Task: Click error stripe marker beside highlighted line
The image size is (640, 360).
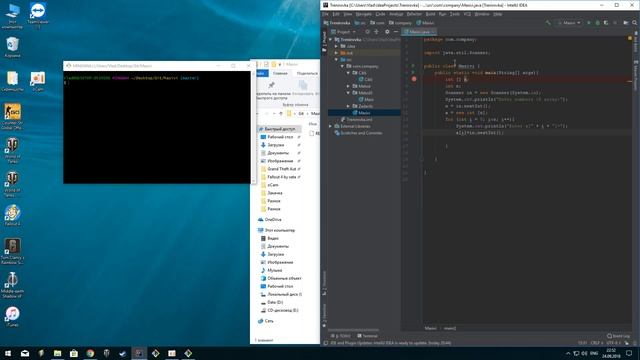Action: point(629,81)
